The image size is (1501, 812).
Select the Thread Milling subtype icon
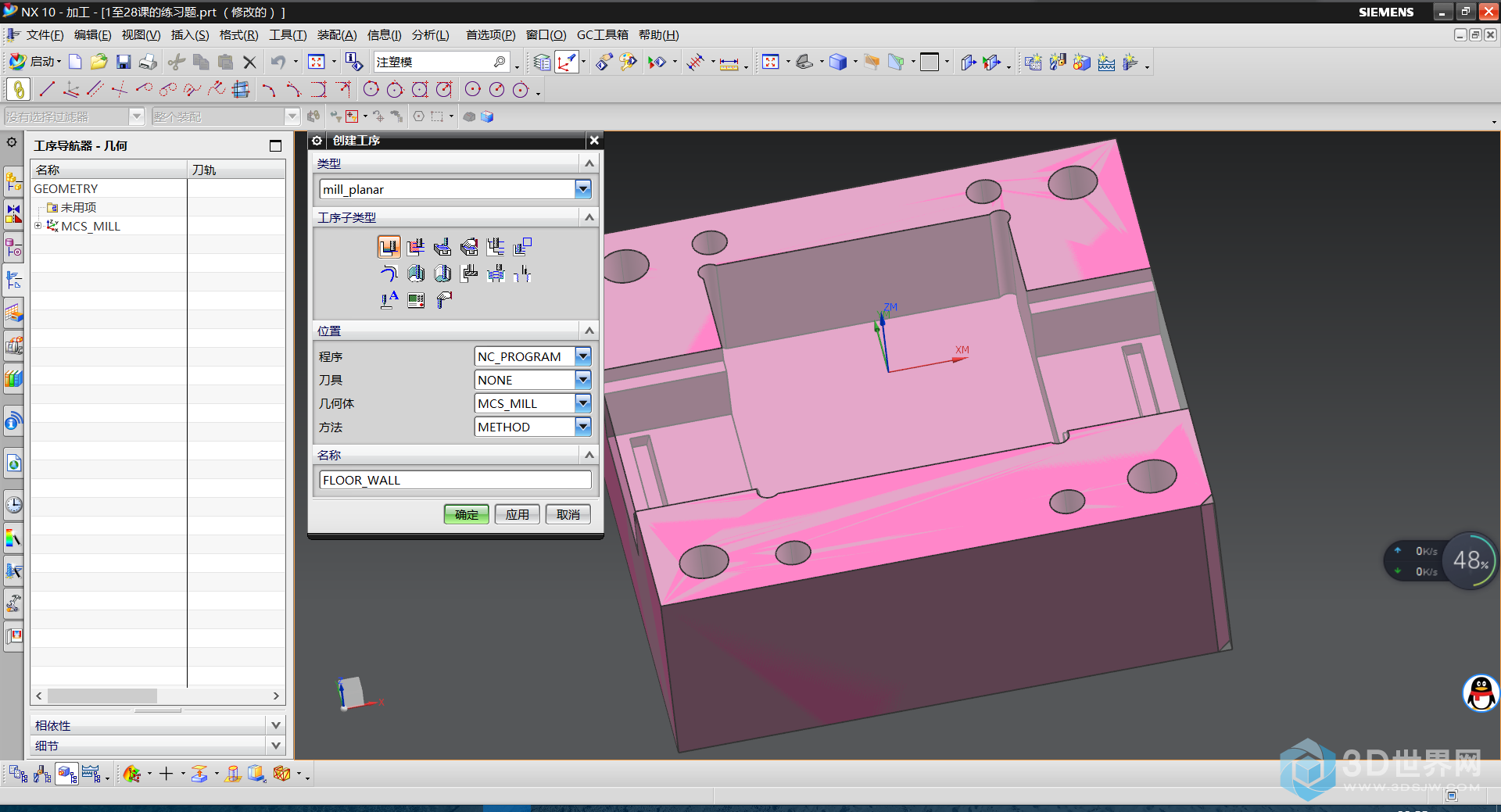tap(522, 274)
